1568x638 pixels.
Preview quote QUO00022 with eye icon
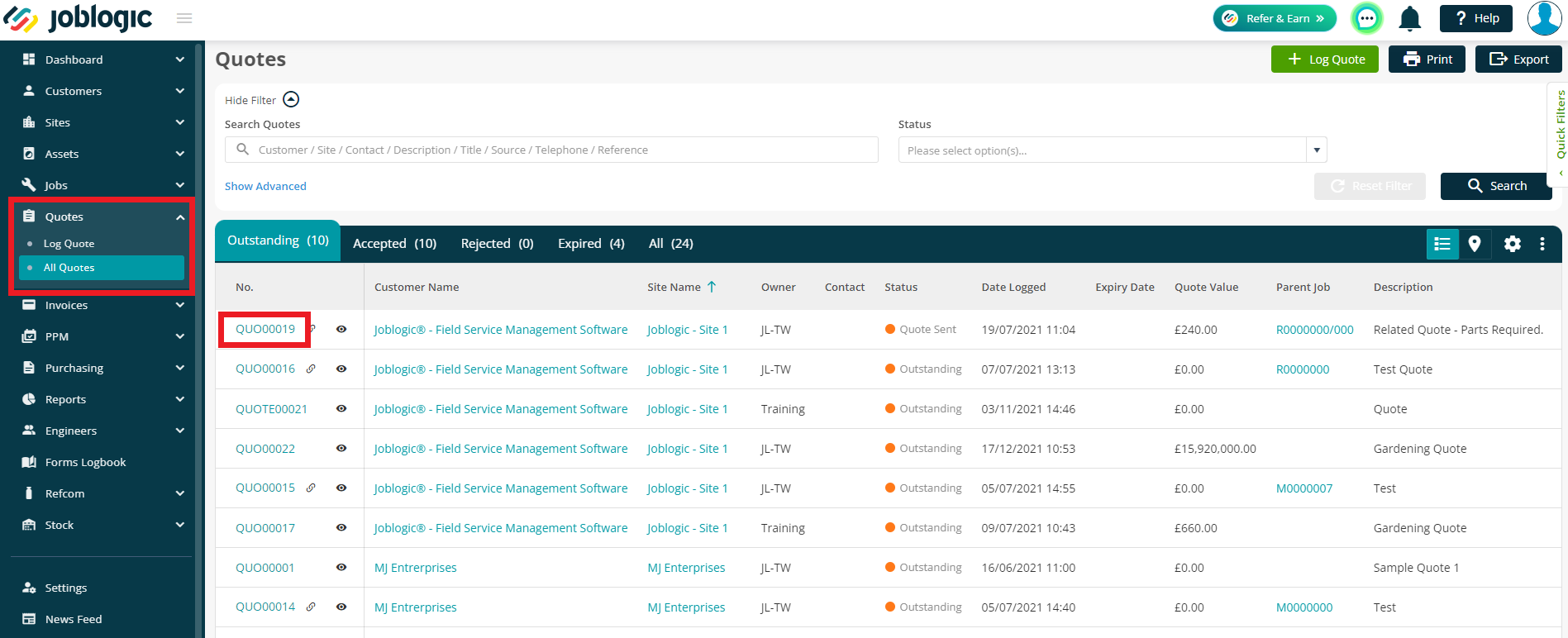[x=341, y=448]
